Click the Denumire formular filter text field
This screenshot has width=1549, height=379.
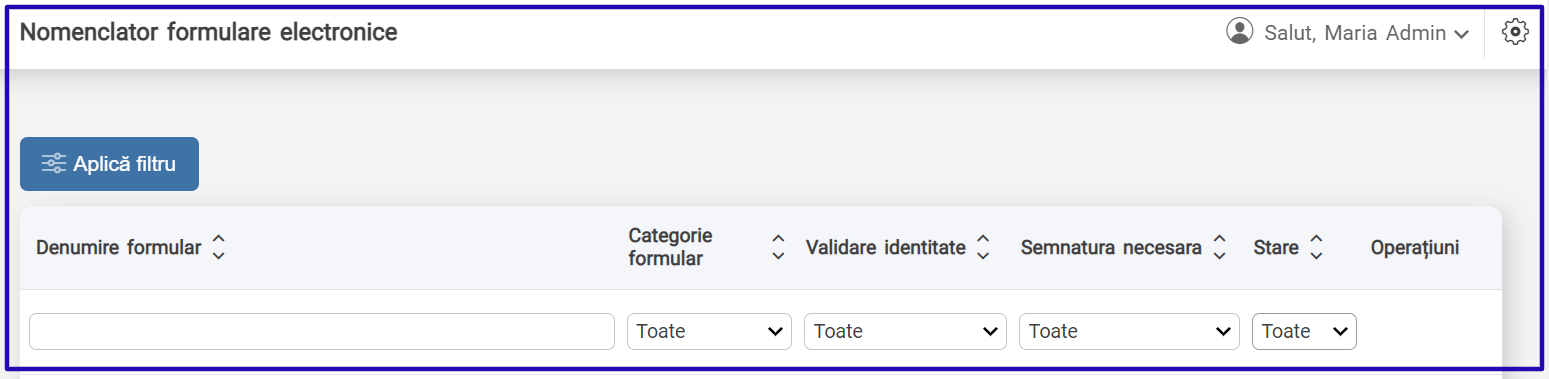pyautogui.click(x=322, y=331)
